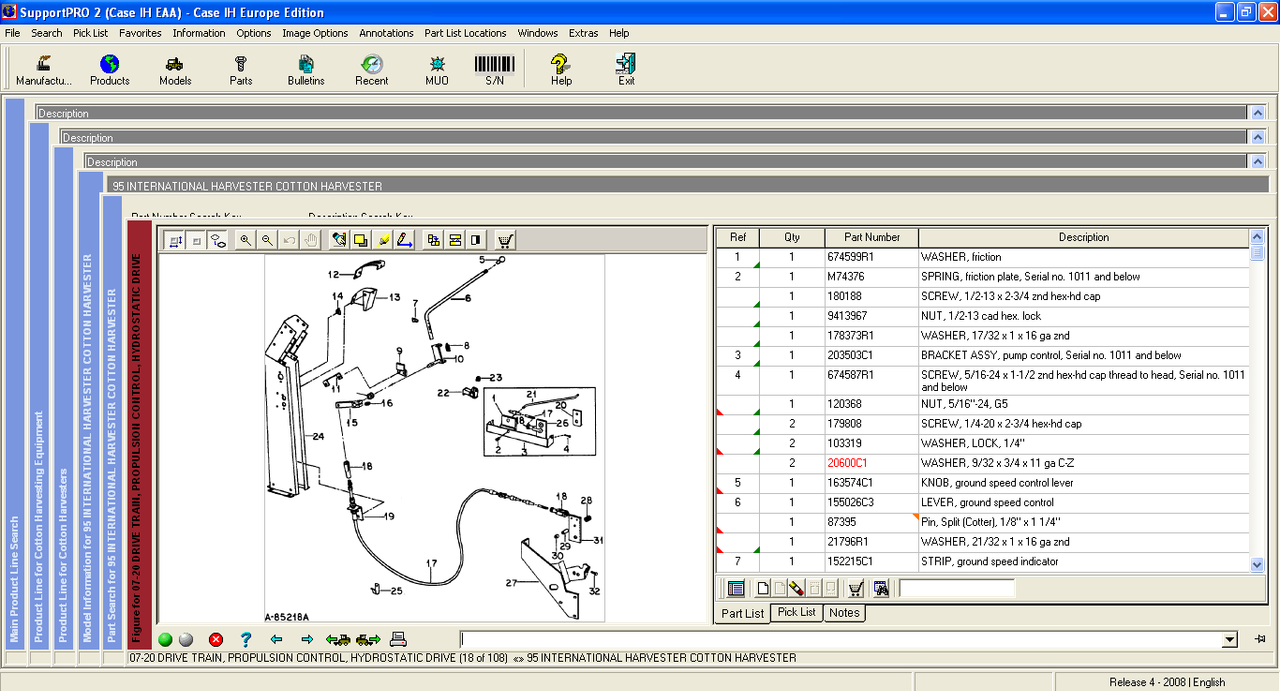The width and height of the screenshot is (1280, 691).
Task: Open the Parts search button
Action: click(x=241, y=70)
